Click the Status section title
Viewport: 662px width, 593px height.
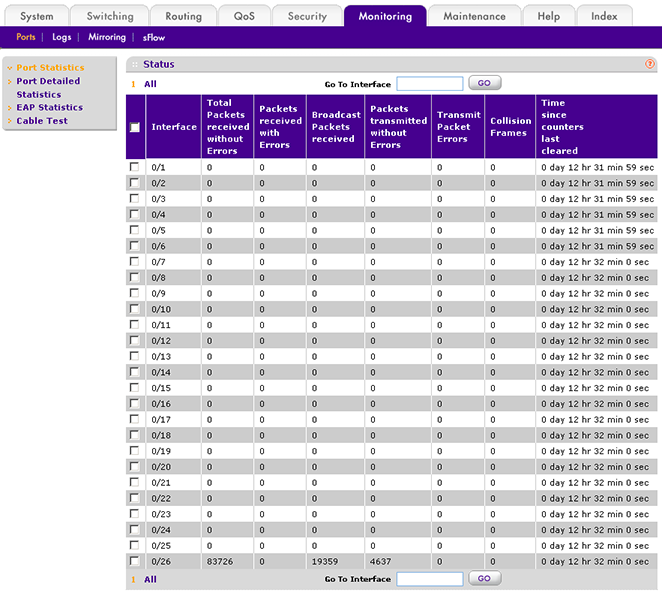pos(159,64)
